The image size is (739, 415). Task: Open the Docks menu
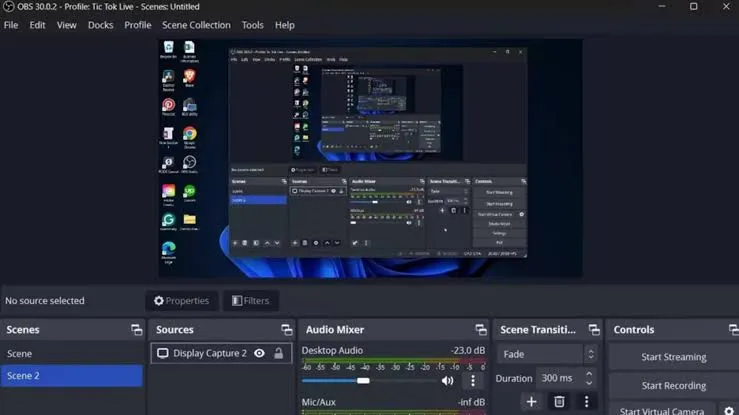click(100, 25)
